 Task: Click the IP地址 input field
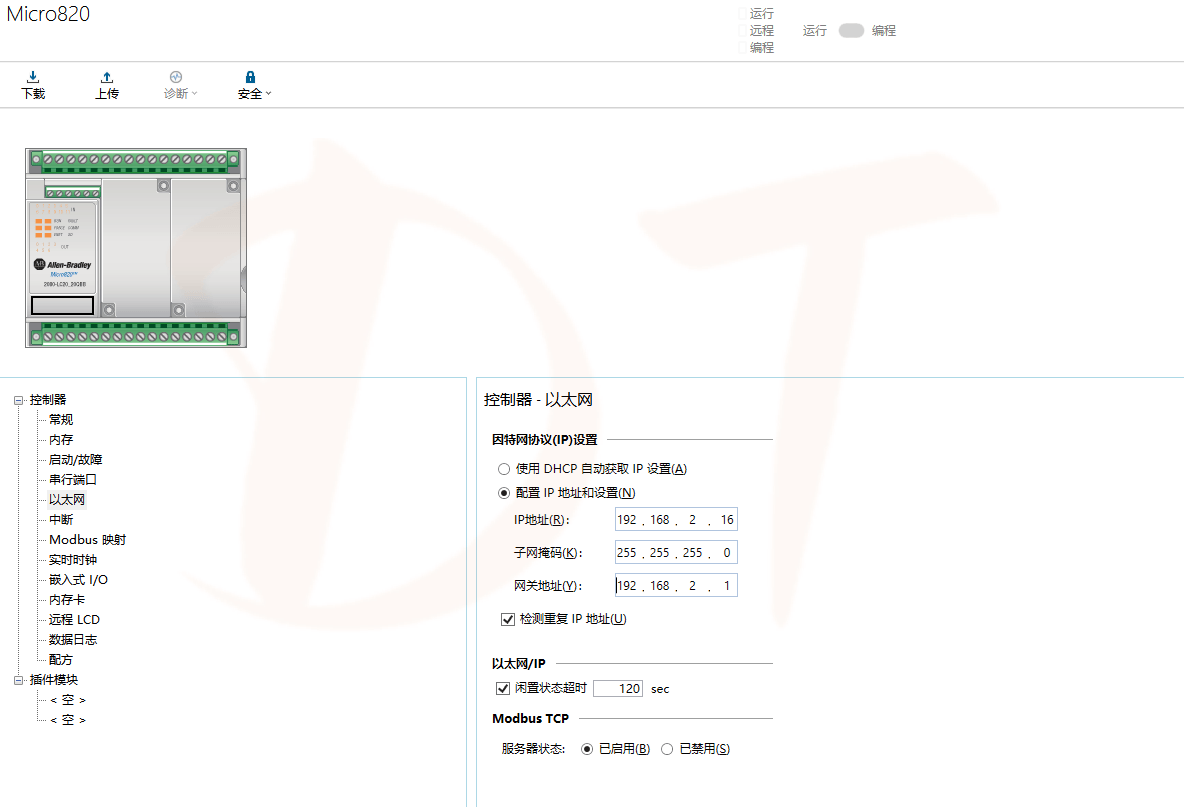(676, 519)
